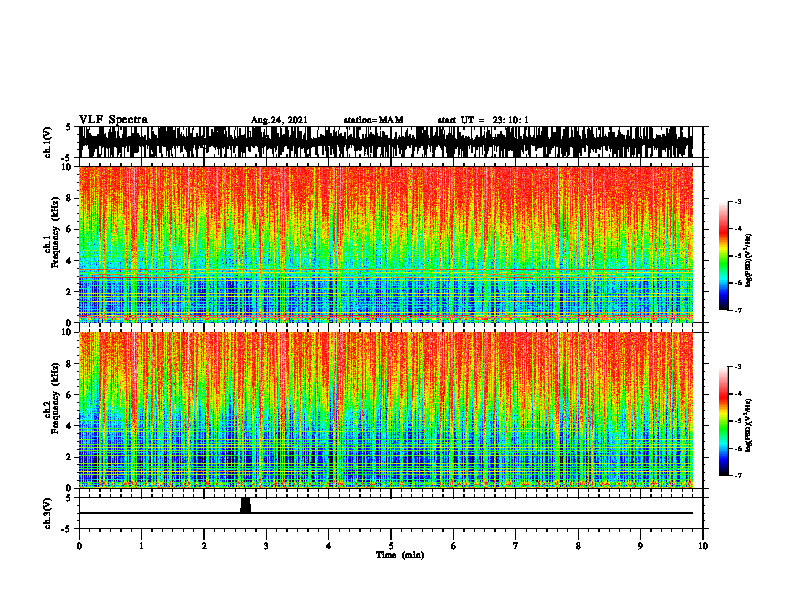Select the date text "Aug.24, 2021"
792x612 pixels.
tap(279, 120)
